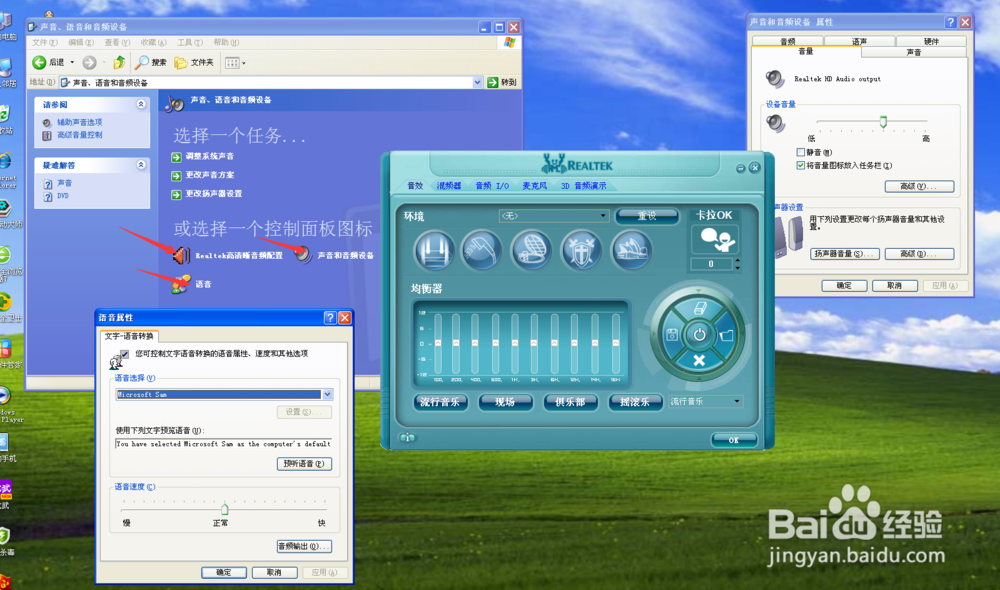Click the 语音速度 voice speed slider thumb
Screen dimensions: 1000x590
[224, 508]
